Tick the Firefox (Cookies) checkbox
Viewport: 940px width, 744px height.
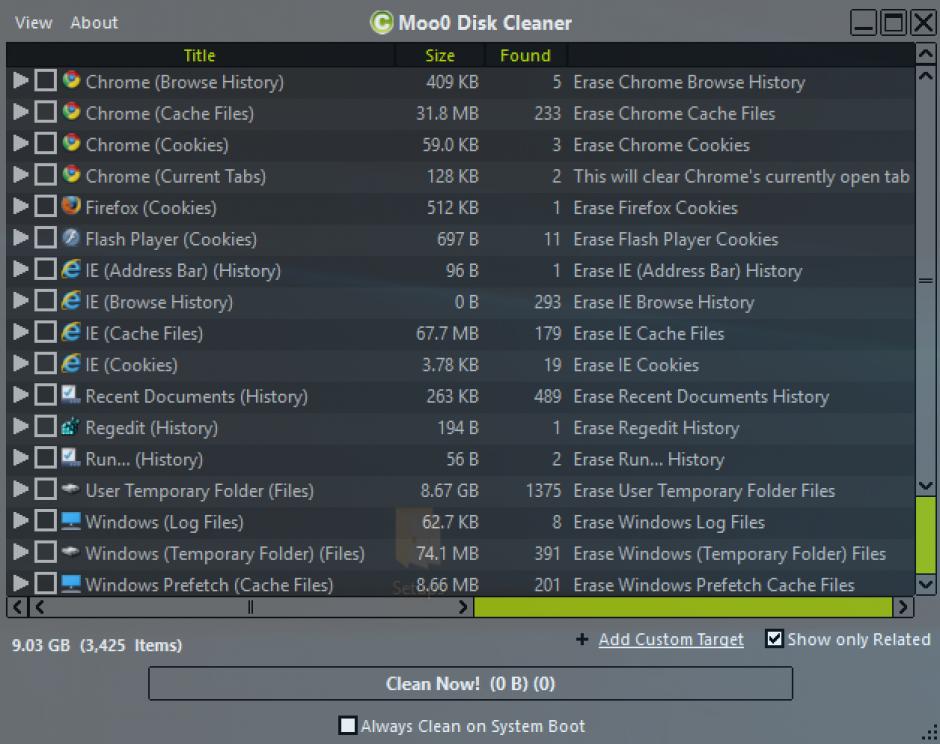coord(46,206)
